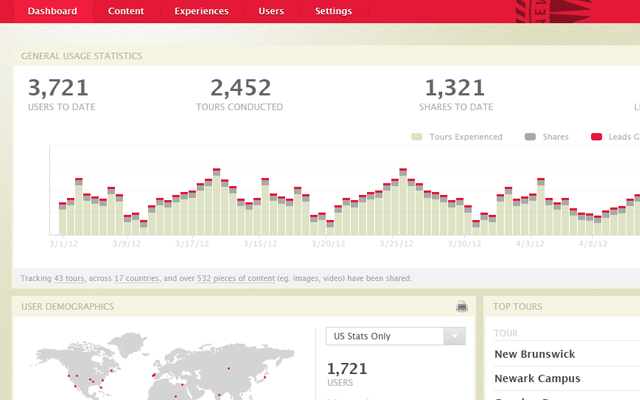Go to the Experiences tab

(201, 11)
